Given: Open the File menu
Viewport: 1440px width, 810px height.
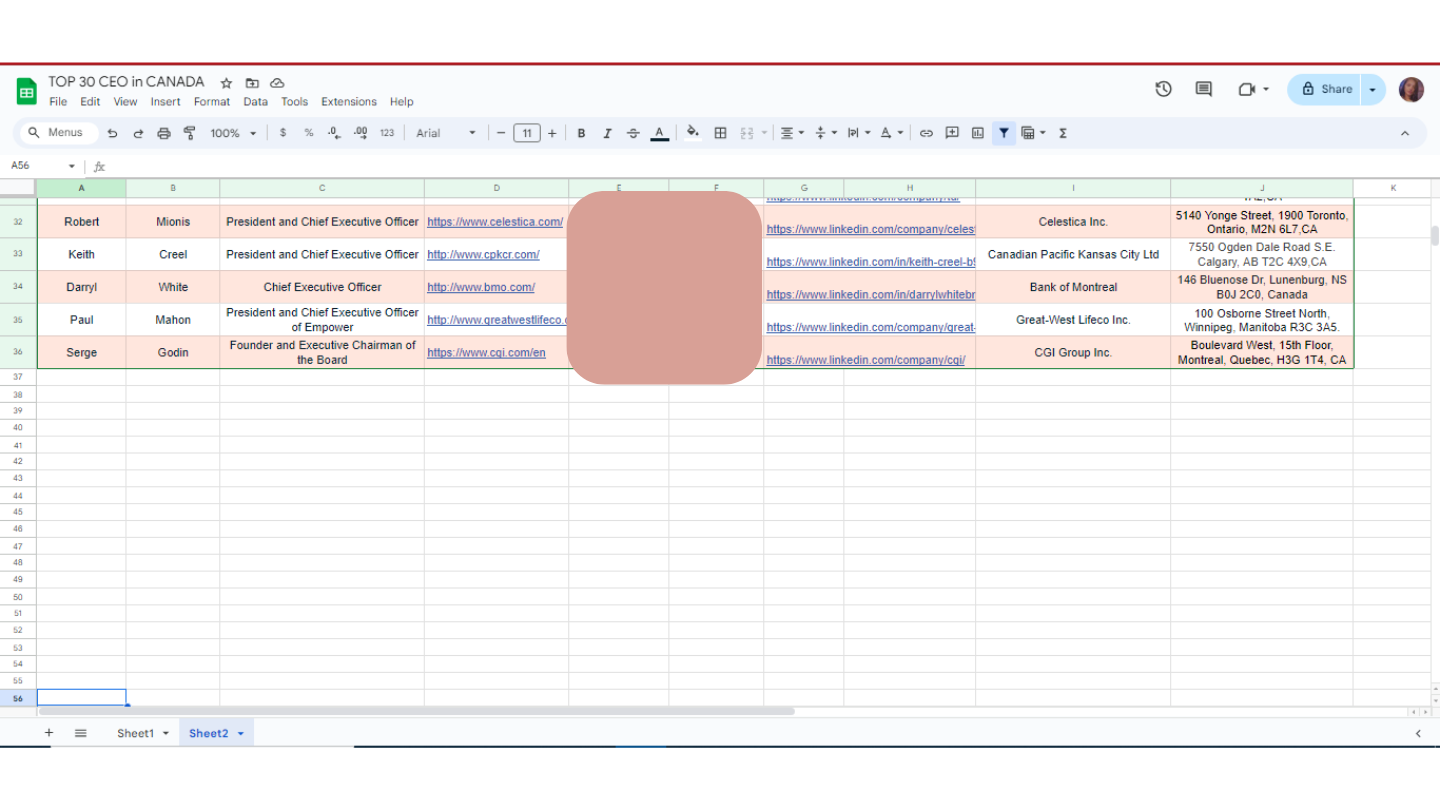Looking at the screenshot, I should (58, 102).
